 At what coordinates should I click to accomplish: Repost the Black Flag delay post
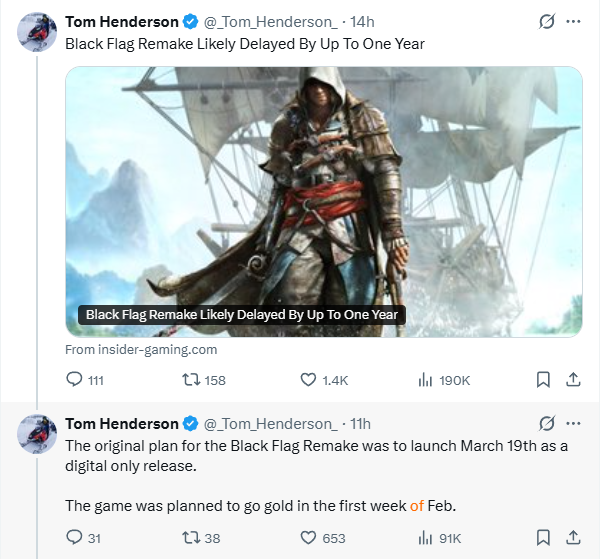click(187, 380)
